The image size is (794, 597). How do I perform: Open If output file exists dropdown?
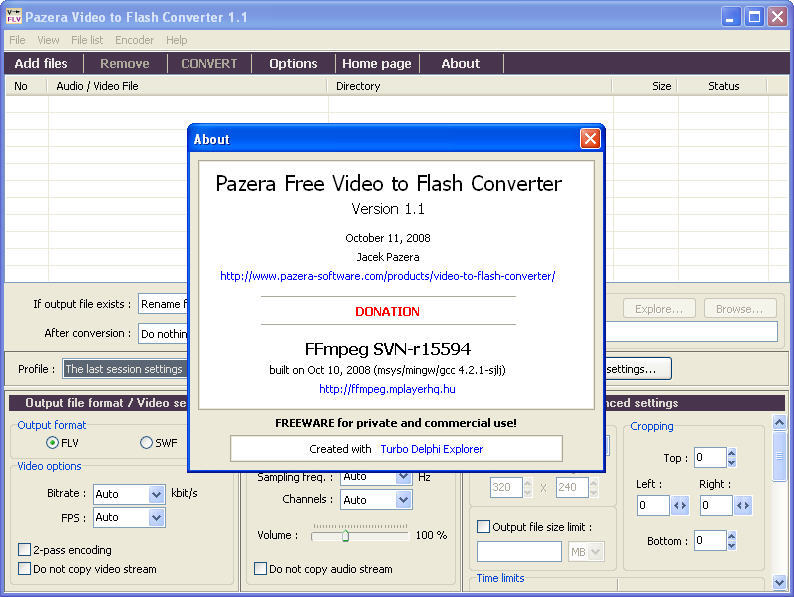tap(163, 304)
